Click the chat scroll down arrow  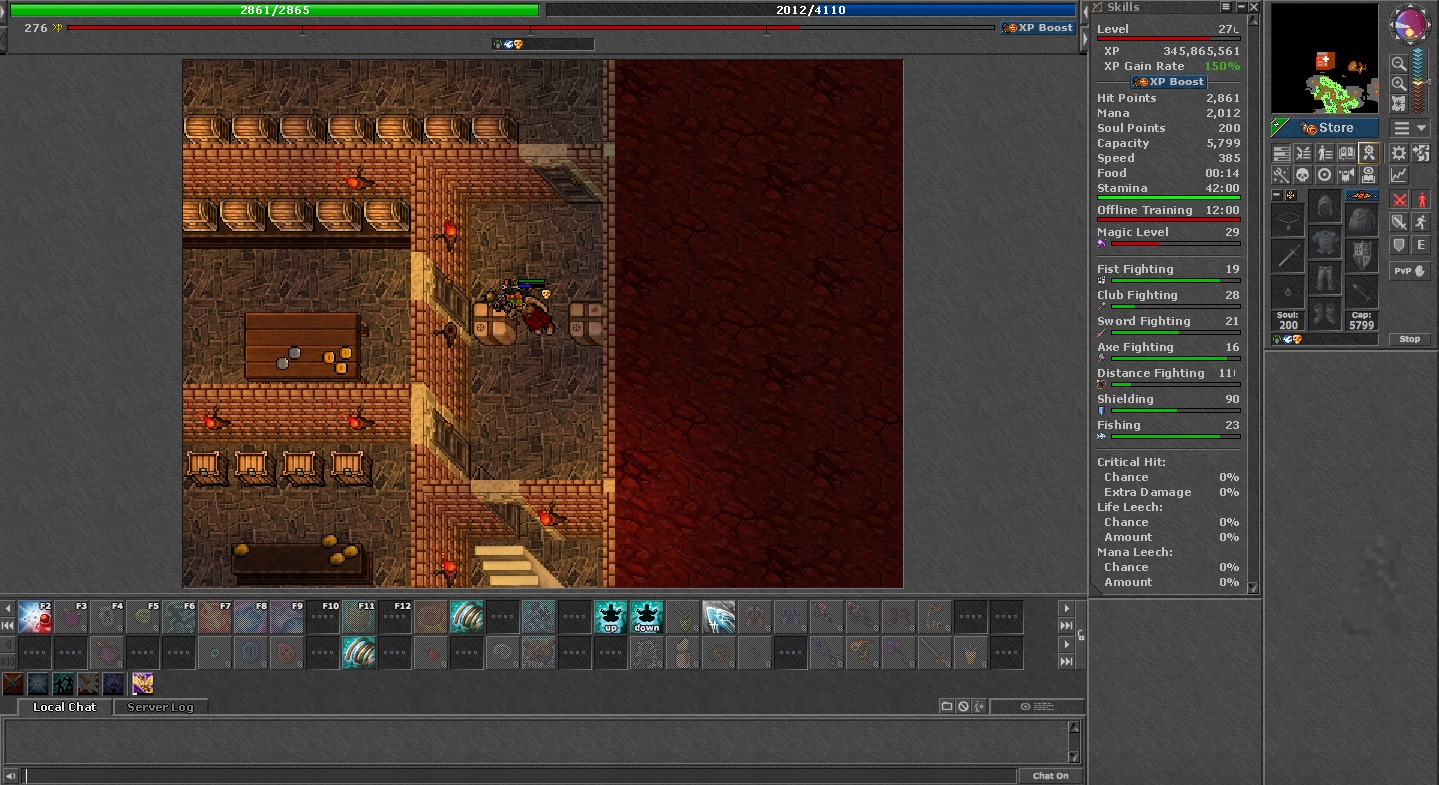(x=1075, y=757)
